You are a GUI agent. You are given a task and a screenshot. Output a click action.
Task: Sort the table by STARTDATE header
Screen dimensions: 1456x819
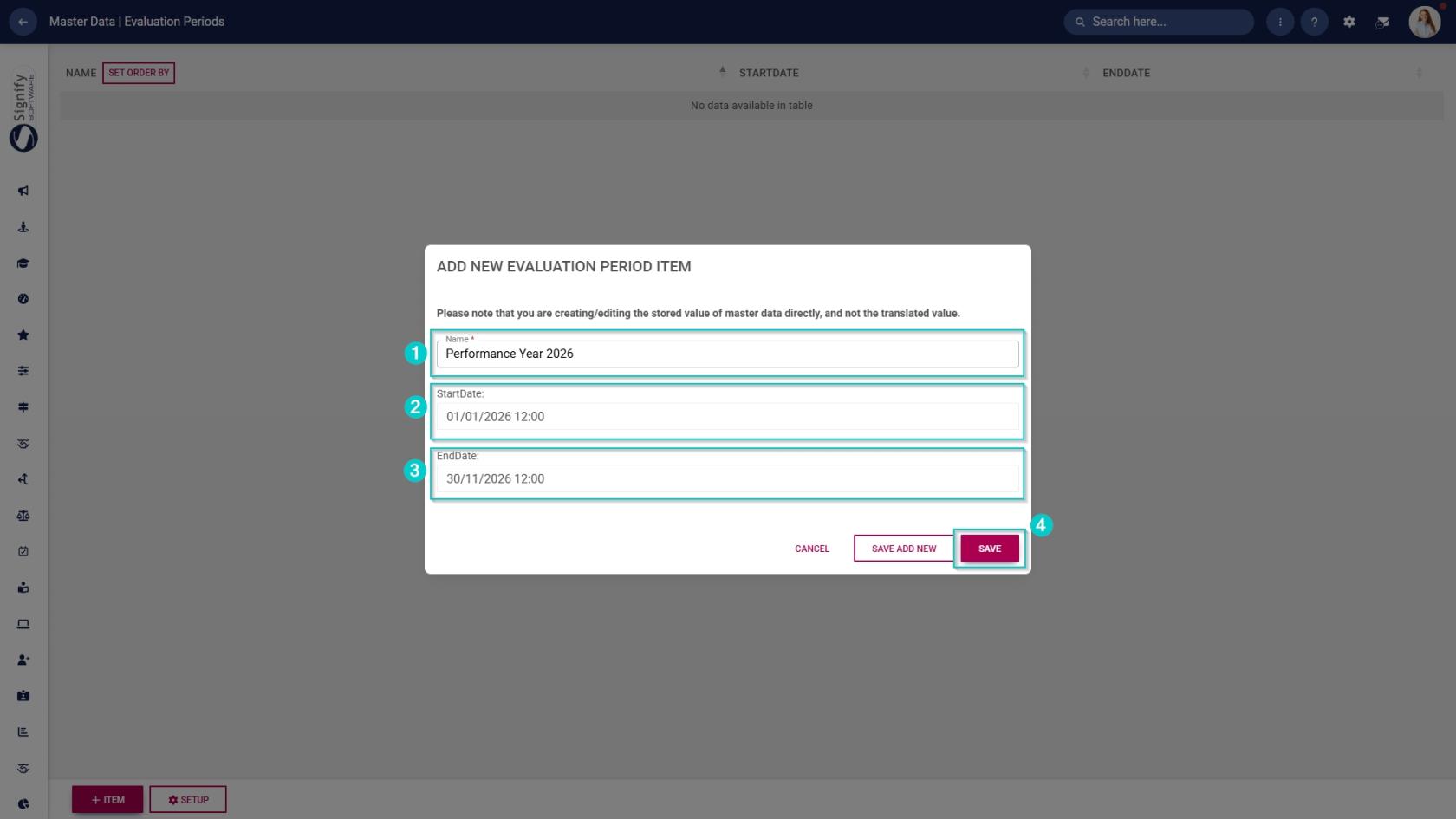coord(769,73)
